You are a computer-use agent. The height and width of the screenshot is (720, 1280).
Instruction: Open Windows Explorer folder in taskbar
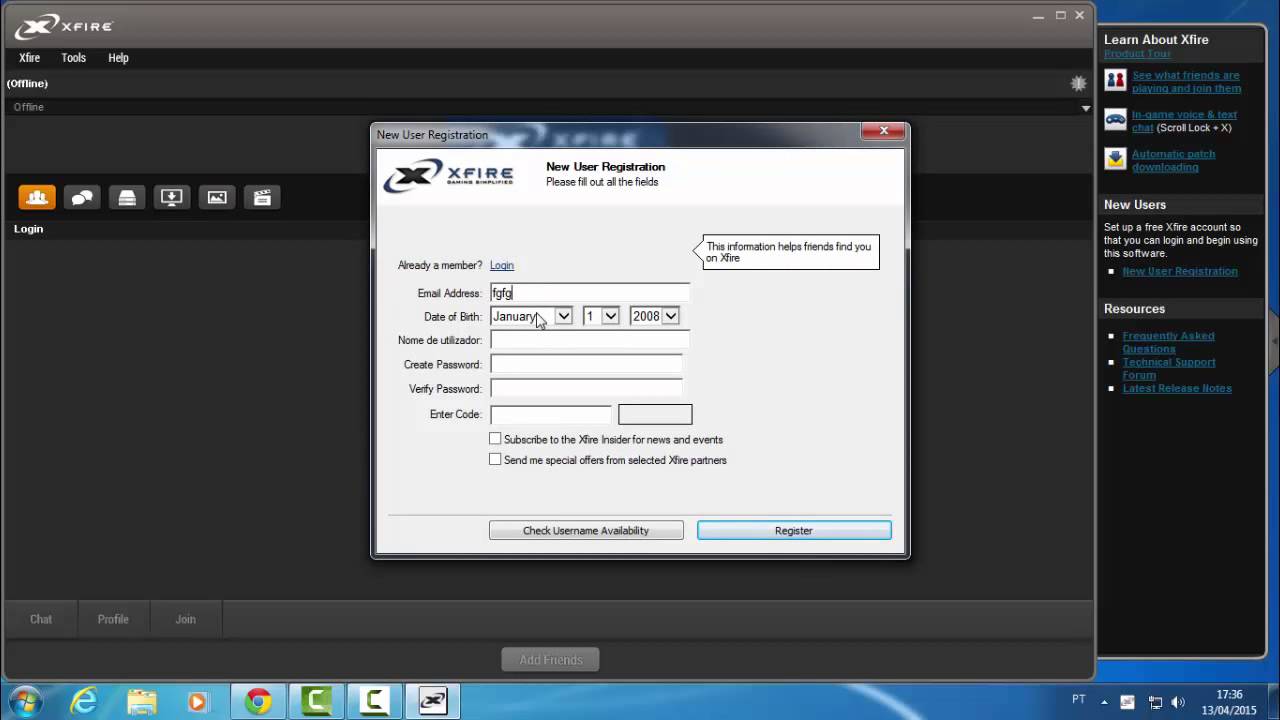coord(141,701)
